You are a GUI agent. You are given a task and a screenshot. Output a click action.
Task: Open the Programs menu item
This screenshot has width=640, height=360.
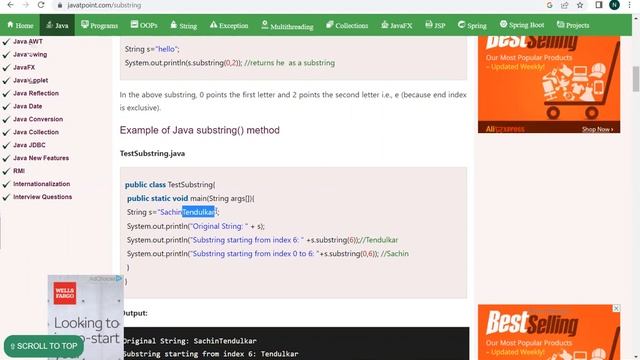click(100, 25)
